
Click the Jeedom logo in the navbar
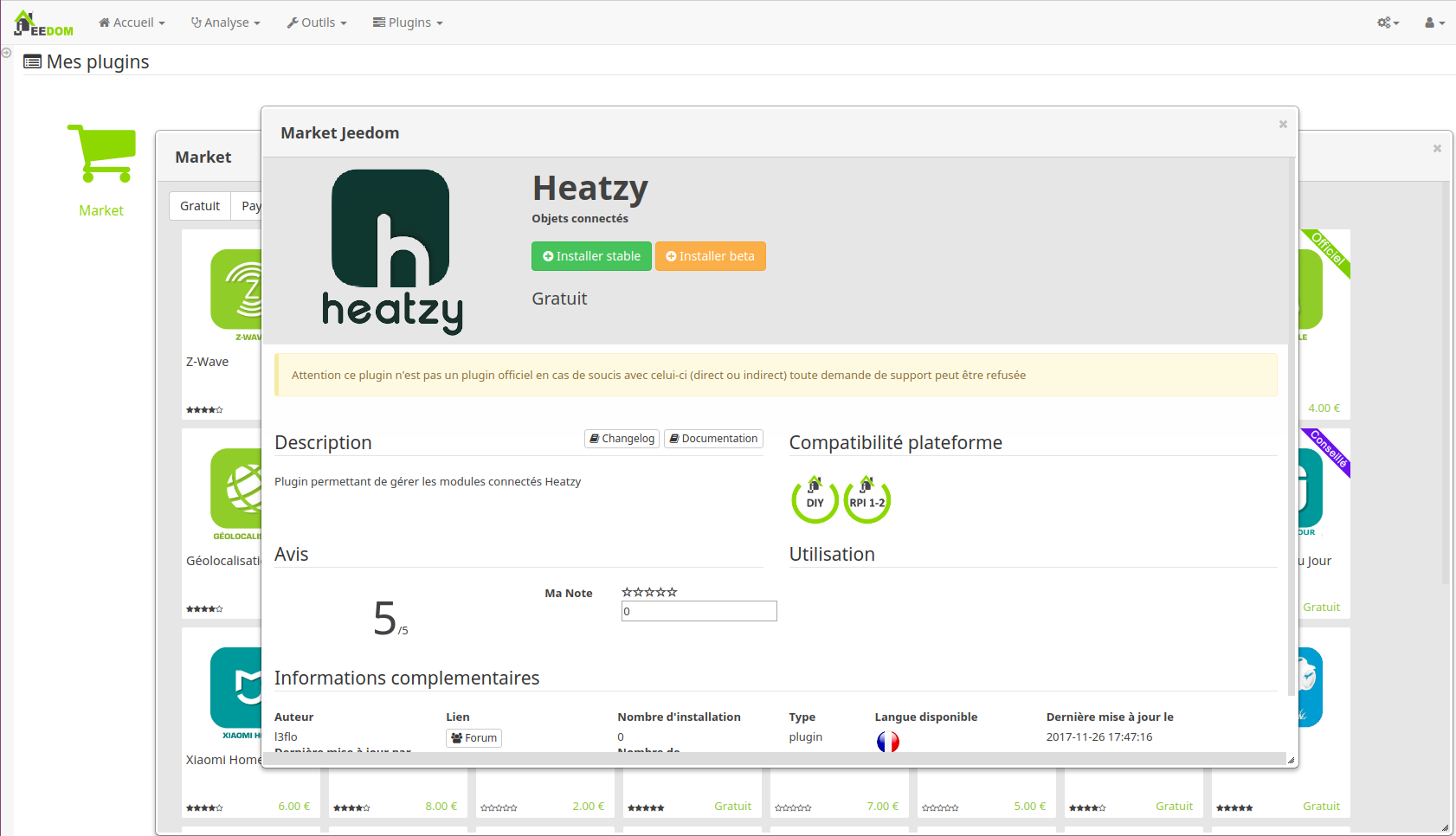[x=43, y=23]
